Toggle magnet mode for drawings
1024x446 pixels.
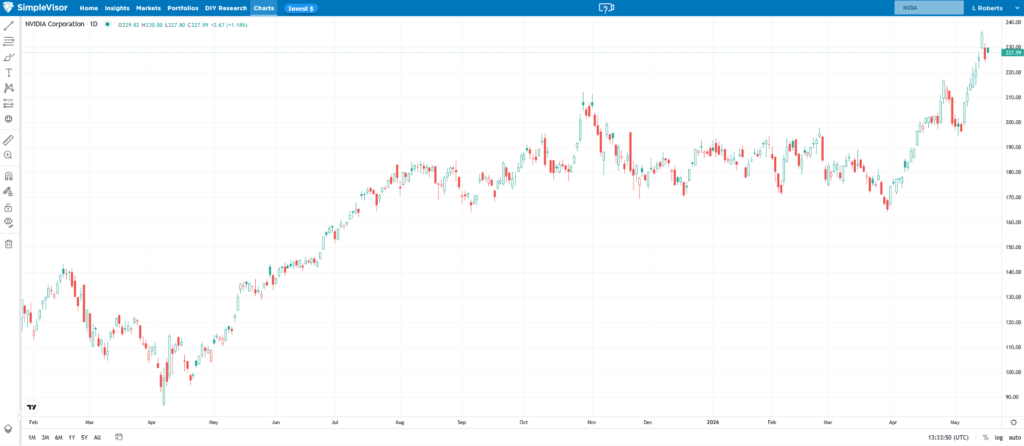coord(8,176)
